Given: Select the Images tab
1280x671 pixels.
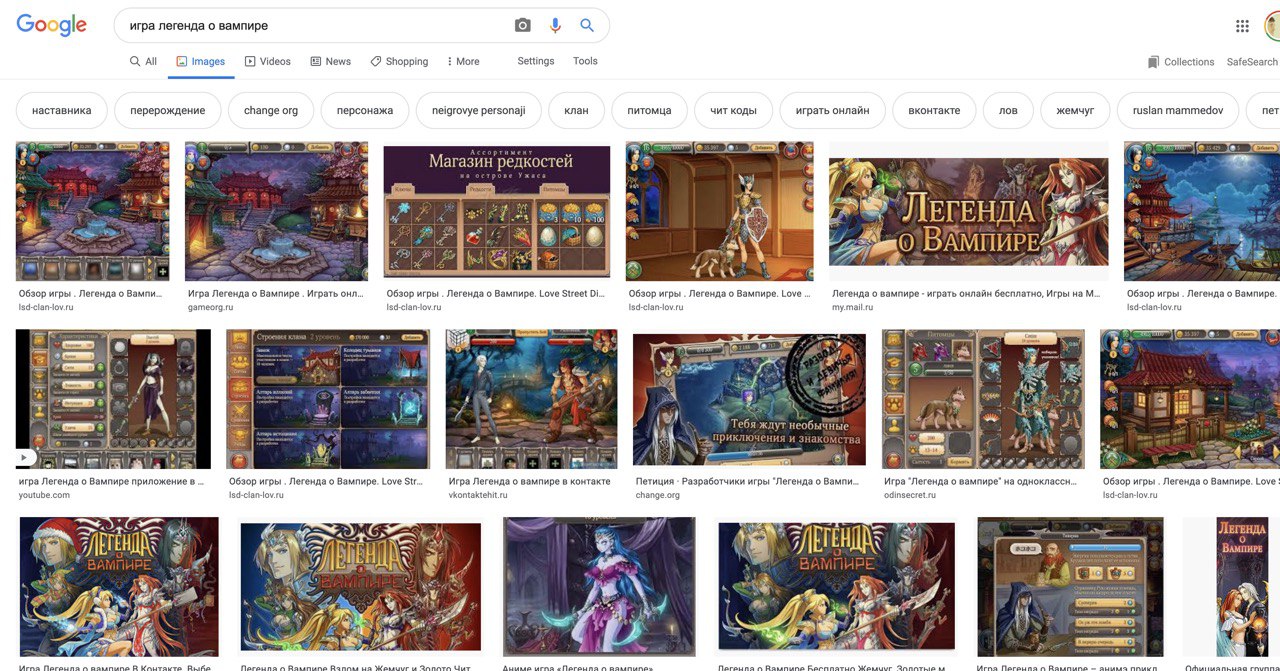Looking at the screenshot, I should click(x=200, y=61).
